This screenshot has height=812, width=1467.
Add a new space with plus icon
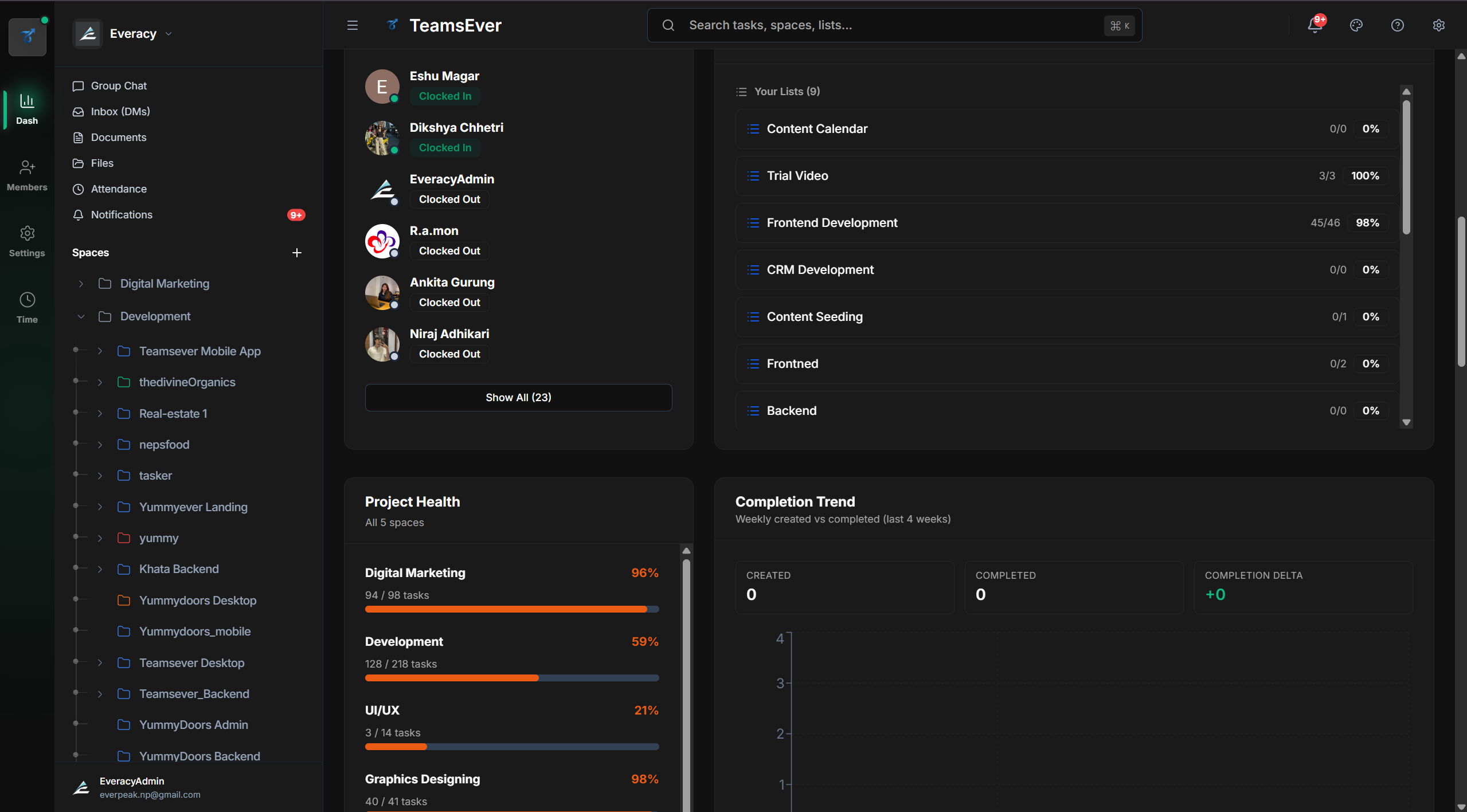[x=297, y=253]
